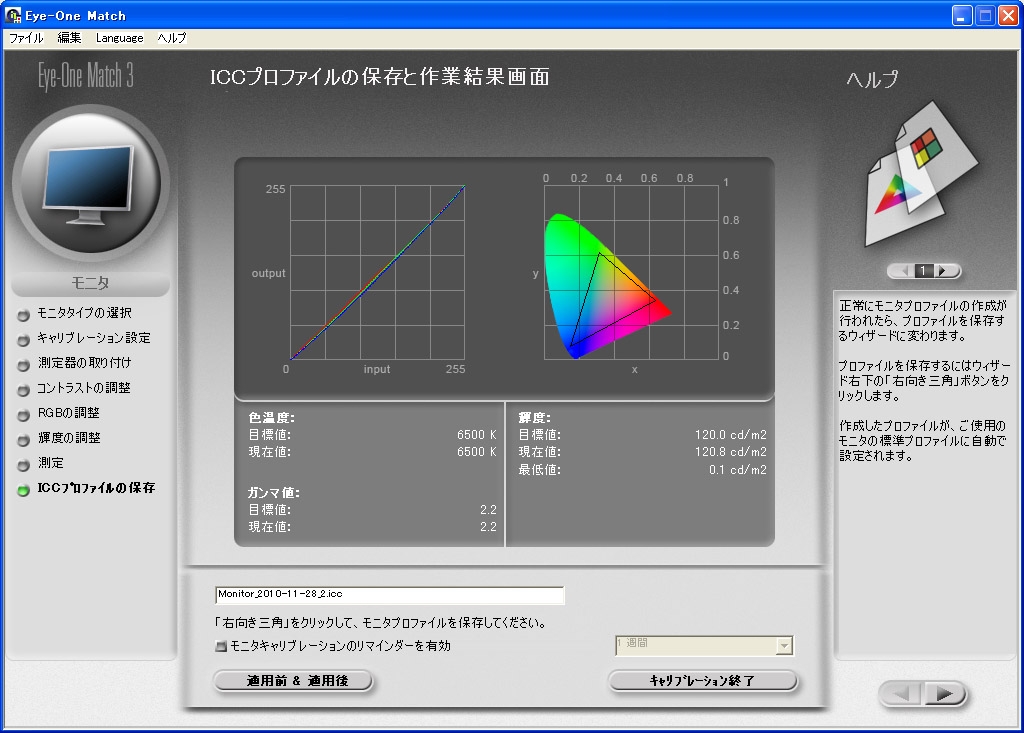
Task: Go back with left triangle wizard button
Action: [902, 693]
